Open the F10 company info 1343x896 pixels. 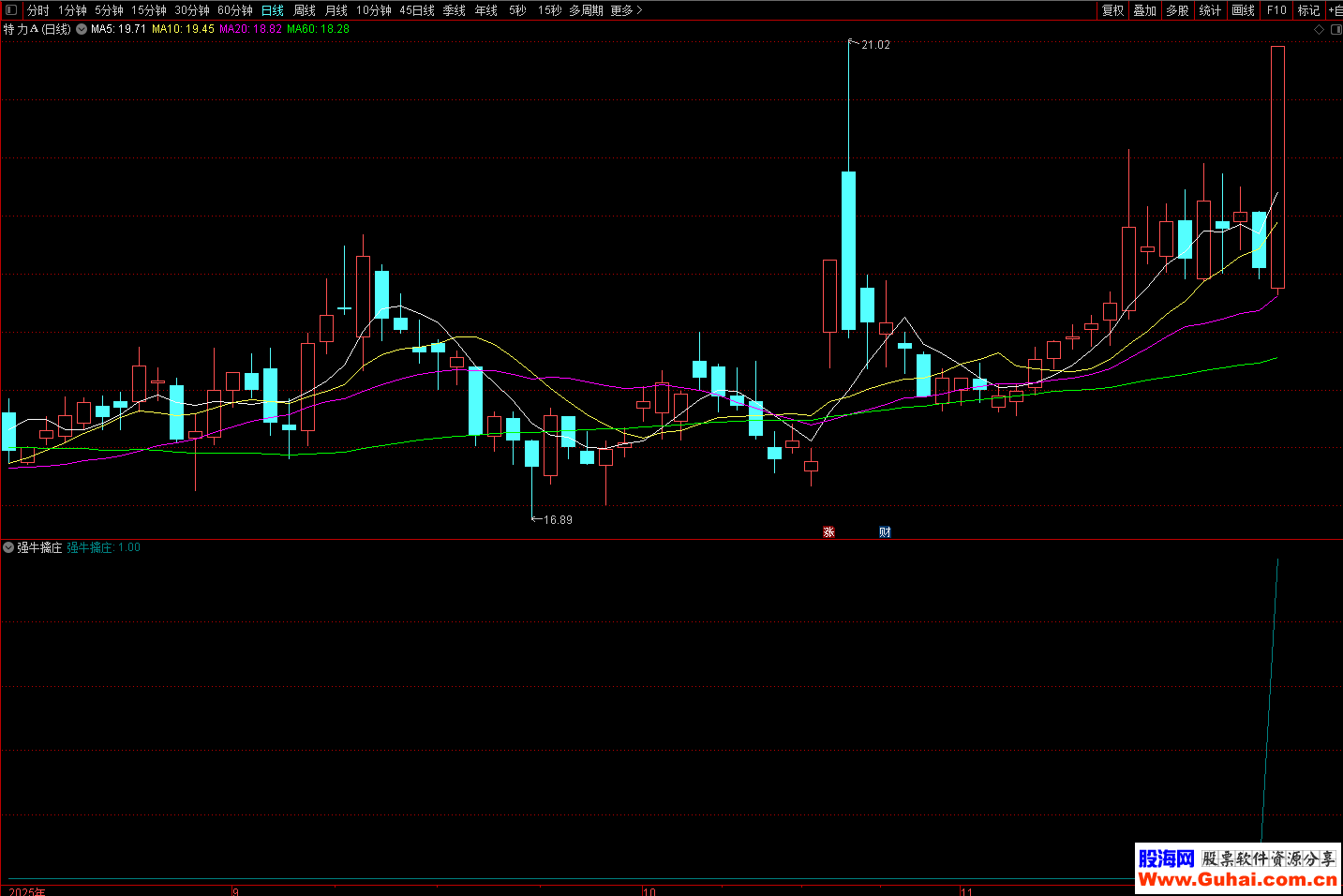tap(1276, 10)
